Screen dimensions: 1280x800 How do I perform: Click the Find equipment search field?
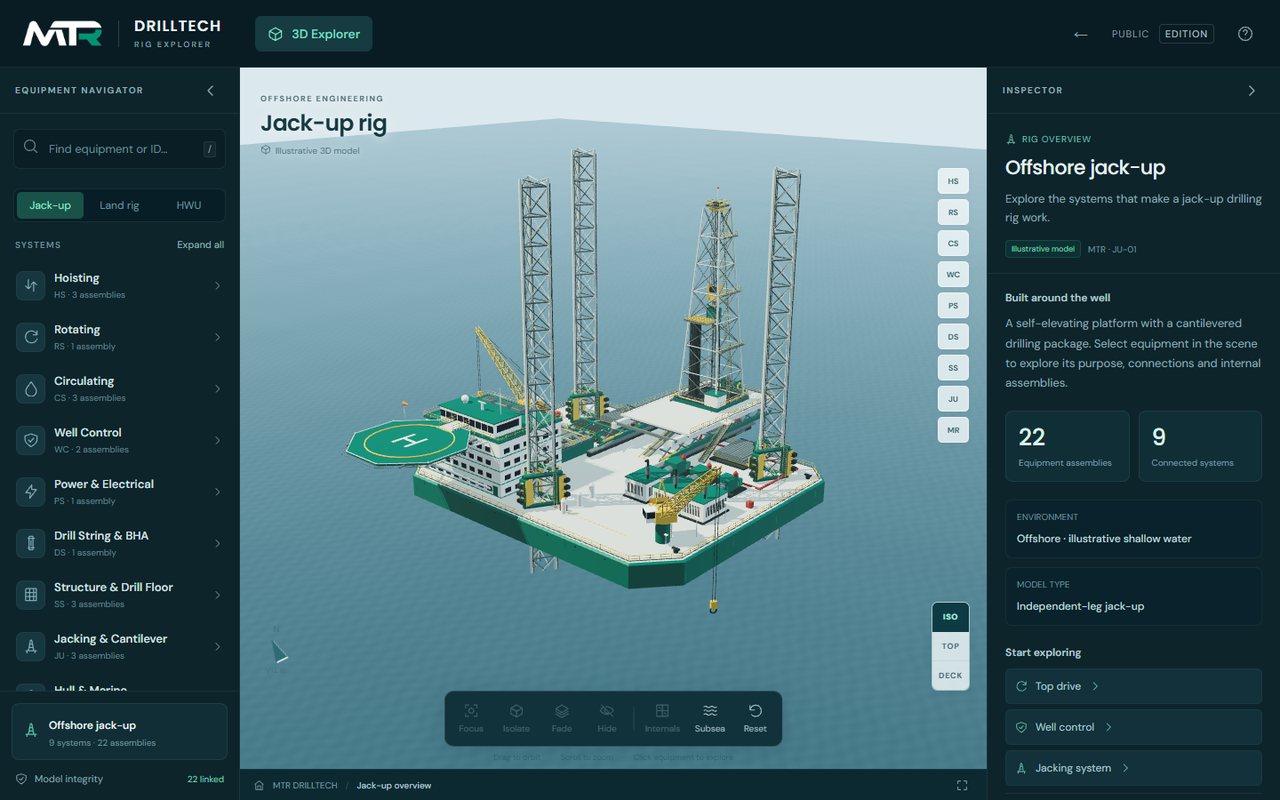(119, 149)
